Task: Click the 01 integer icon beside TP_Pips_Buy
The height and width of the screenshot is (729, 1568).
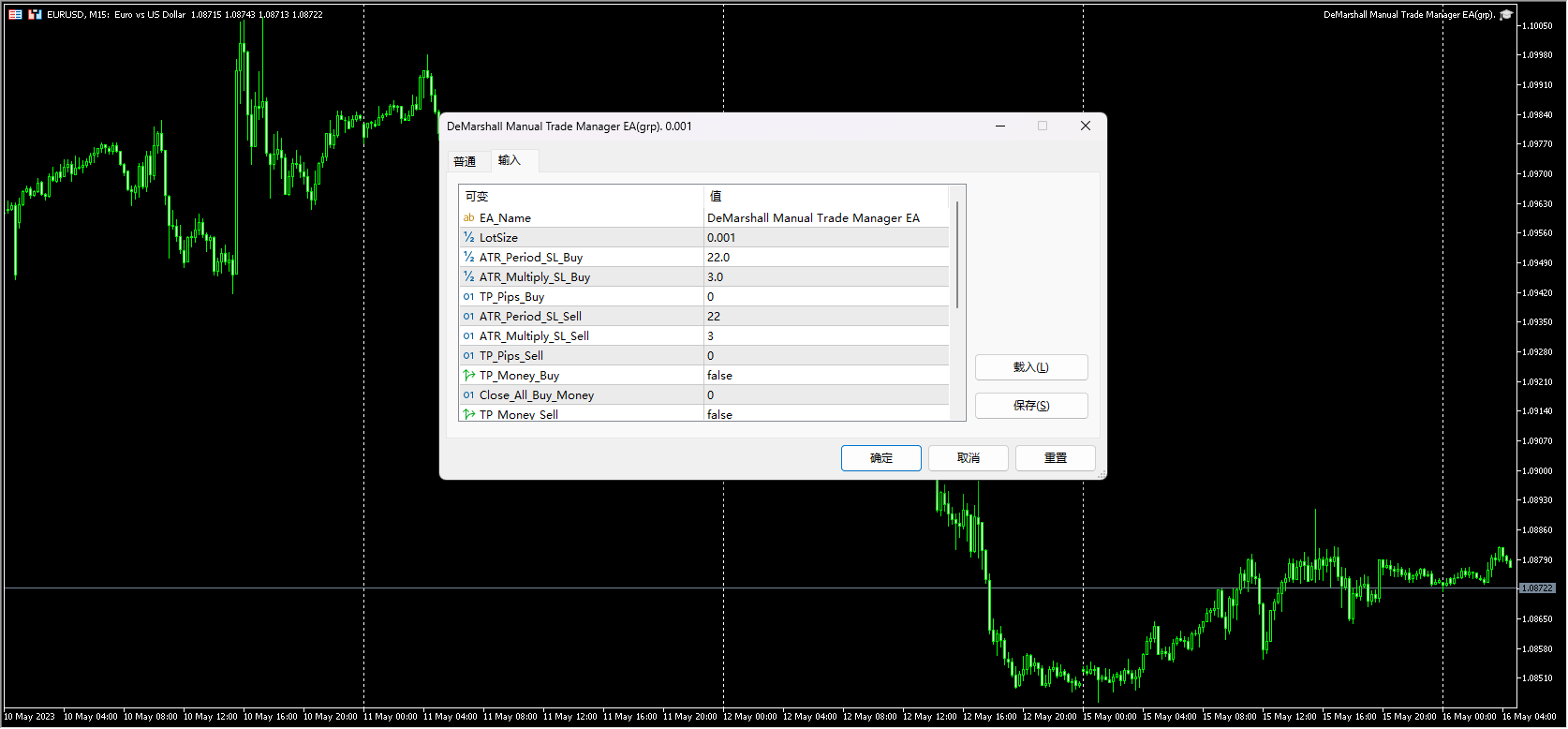Action: pyautogui.click(x=468, y=297)
